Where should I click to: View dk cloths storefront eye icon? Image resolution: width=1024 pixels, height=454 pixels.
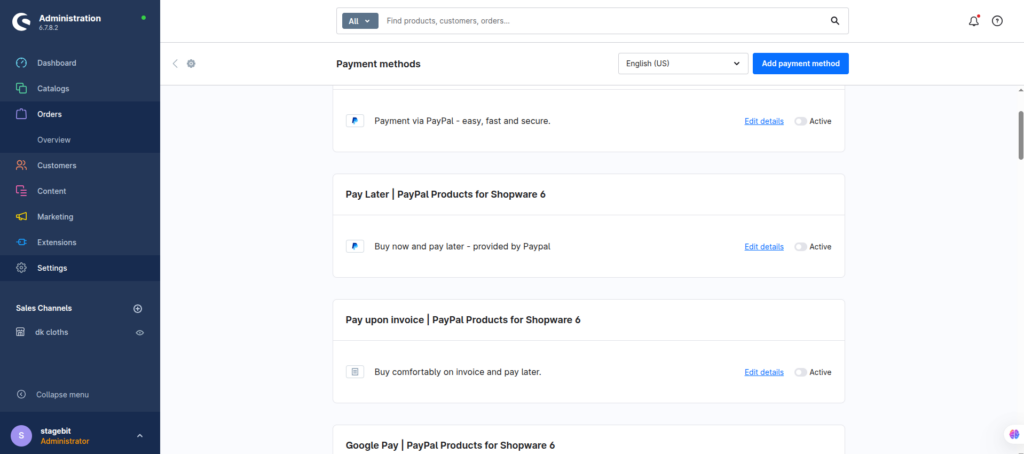point(139,332)
